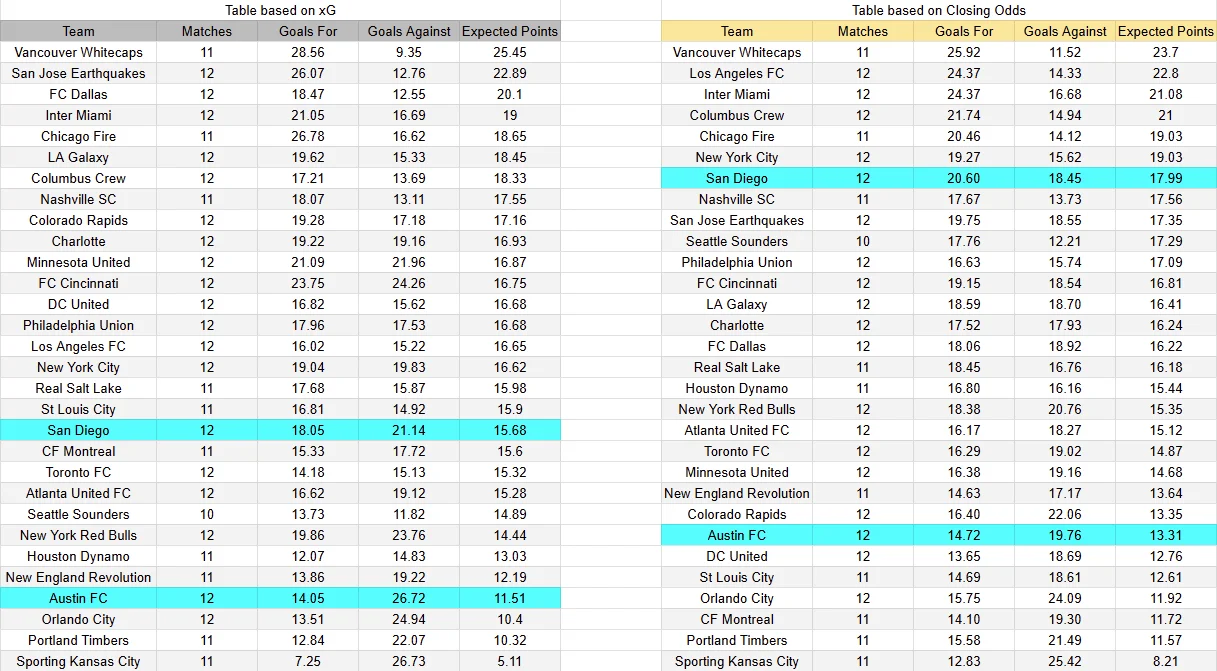Click the Team header in the xG table

78,31
